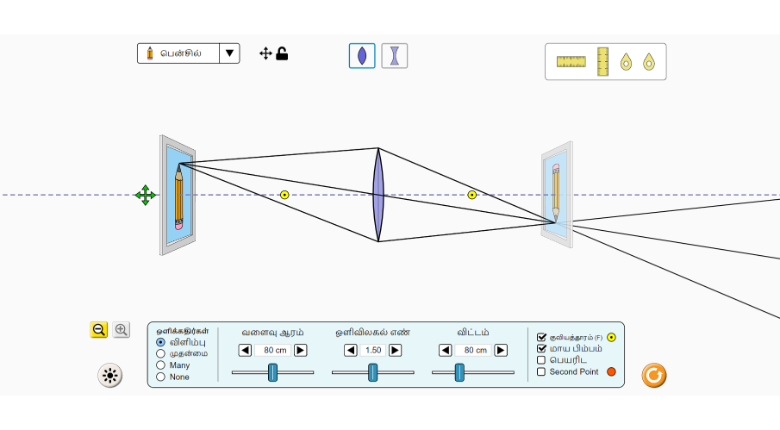This screenshot has width=780, height=430.
Task: Increase விட்டம் value with right arrow
Action: (501, 350)
